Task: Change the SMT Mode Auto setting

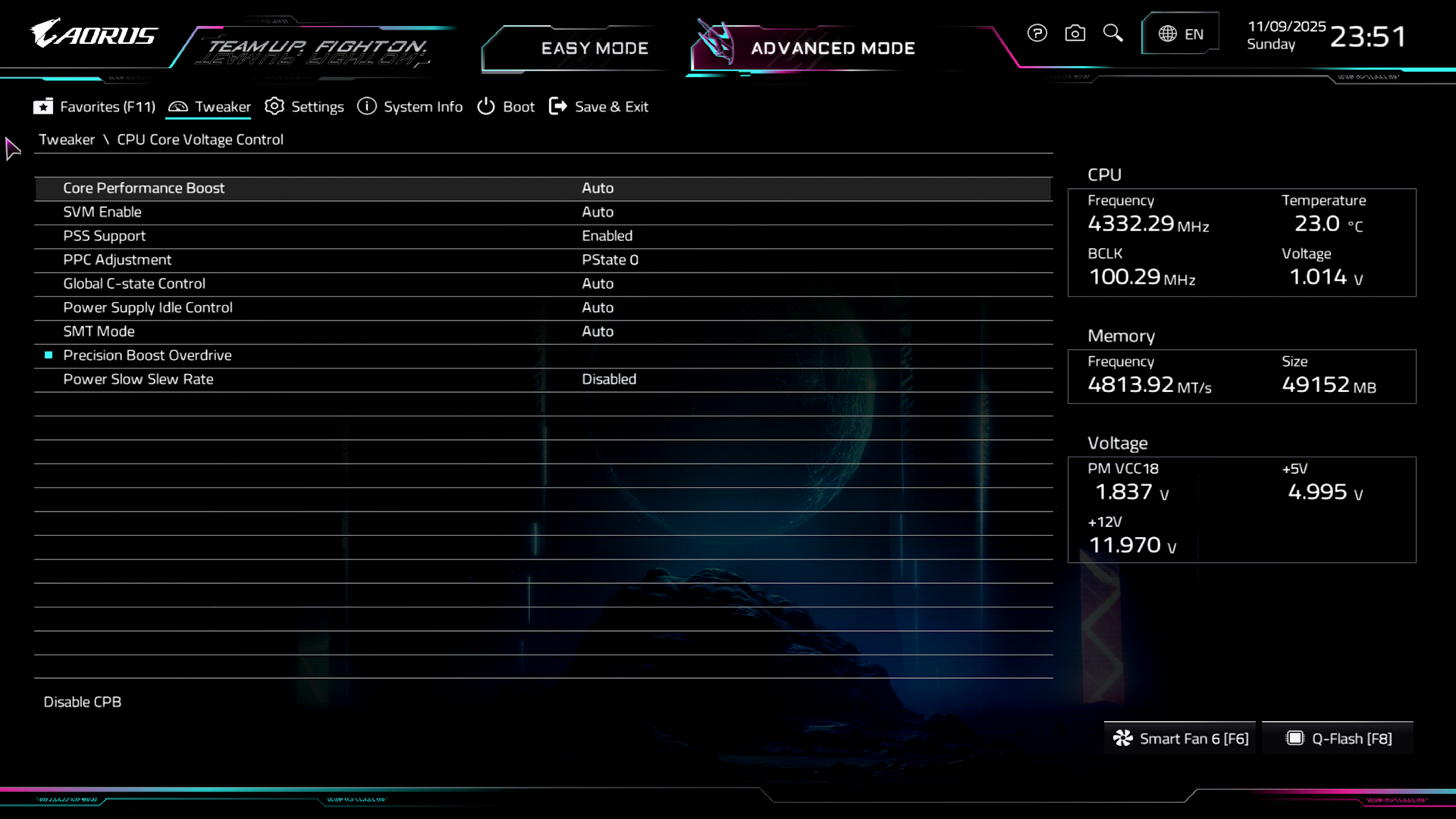Action: tap(598, 331)
